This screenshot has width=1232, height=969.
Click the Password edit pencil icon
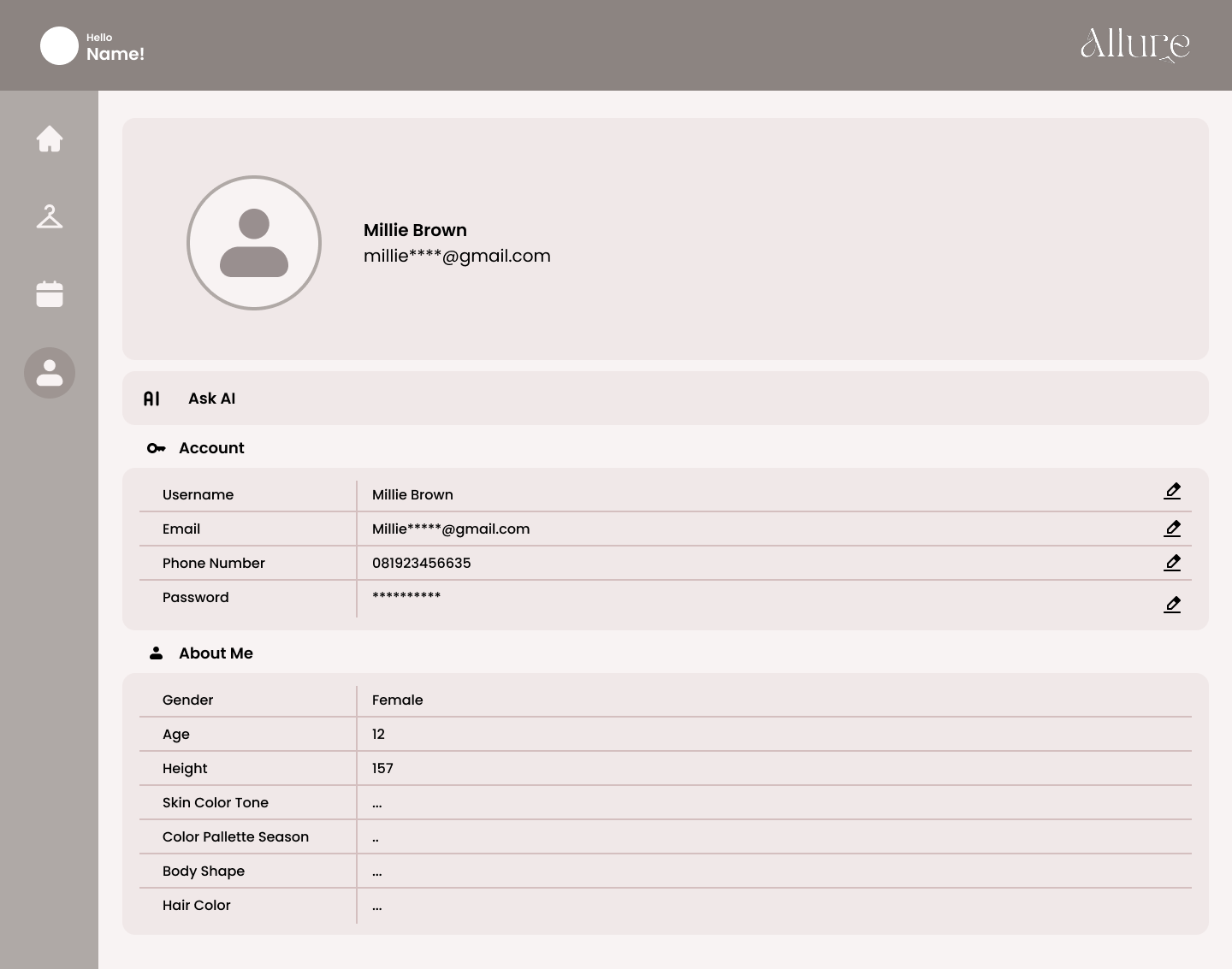(1172, 605)
